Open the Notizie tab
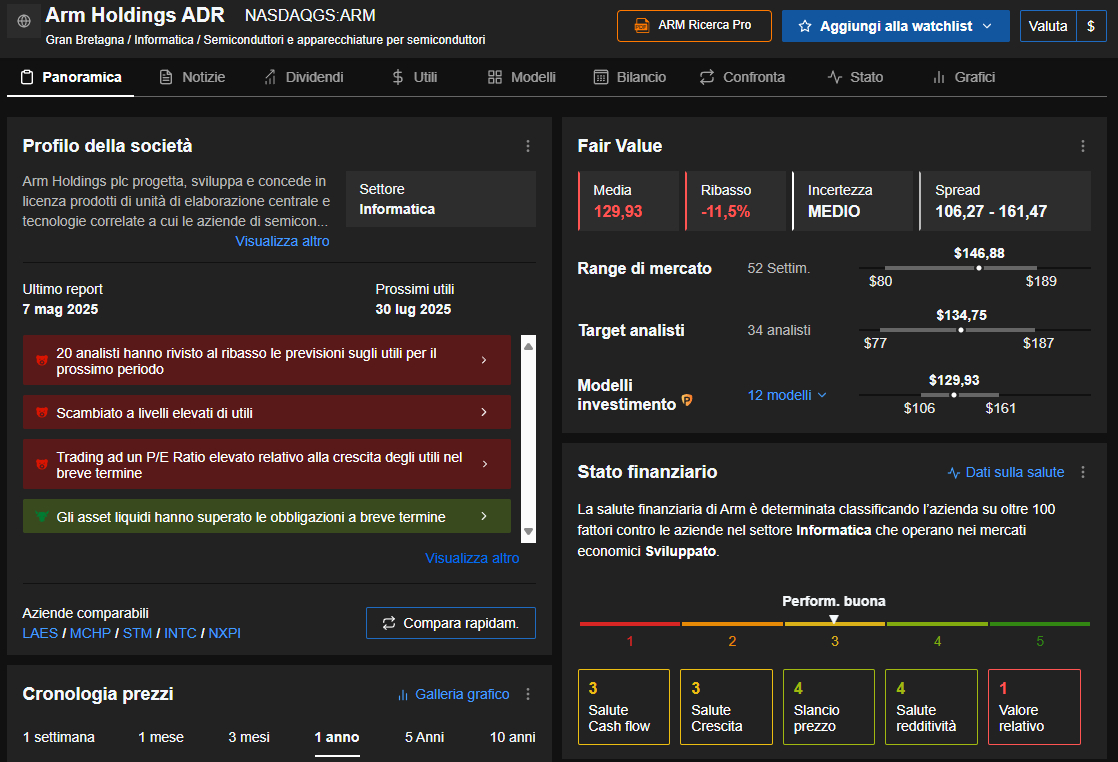The image size is (1118, 762). [x=193, y=78]
